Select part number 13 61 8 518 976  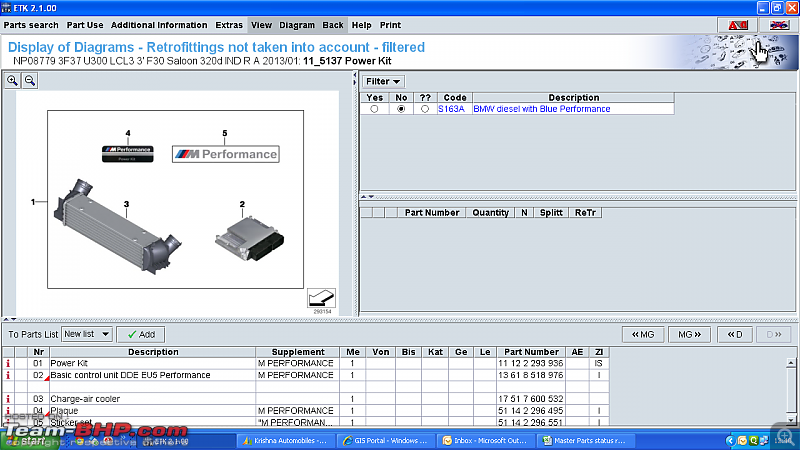click(531, 375)
